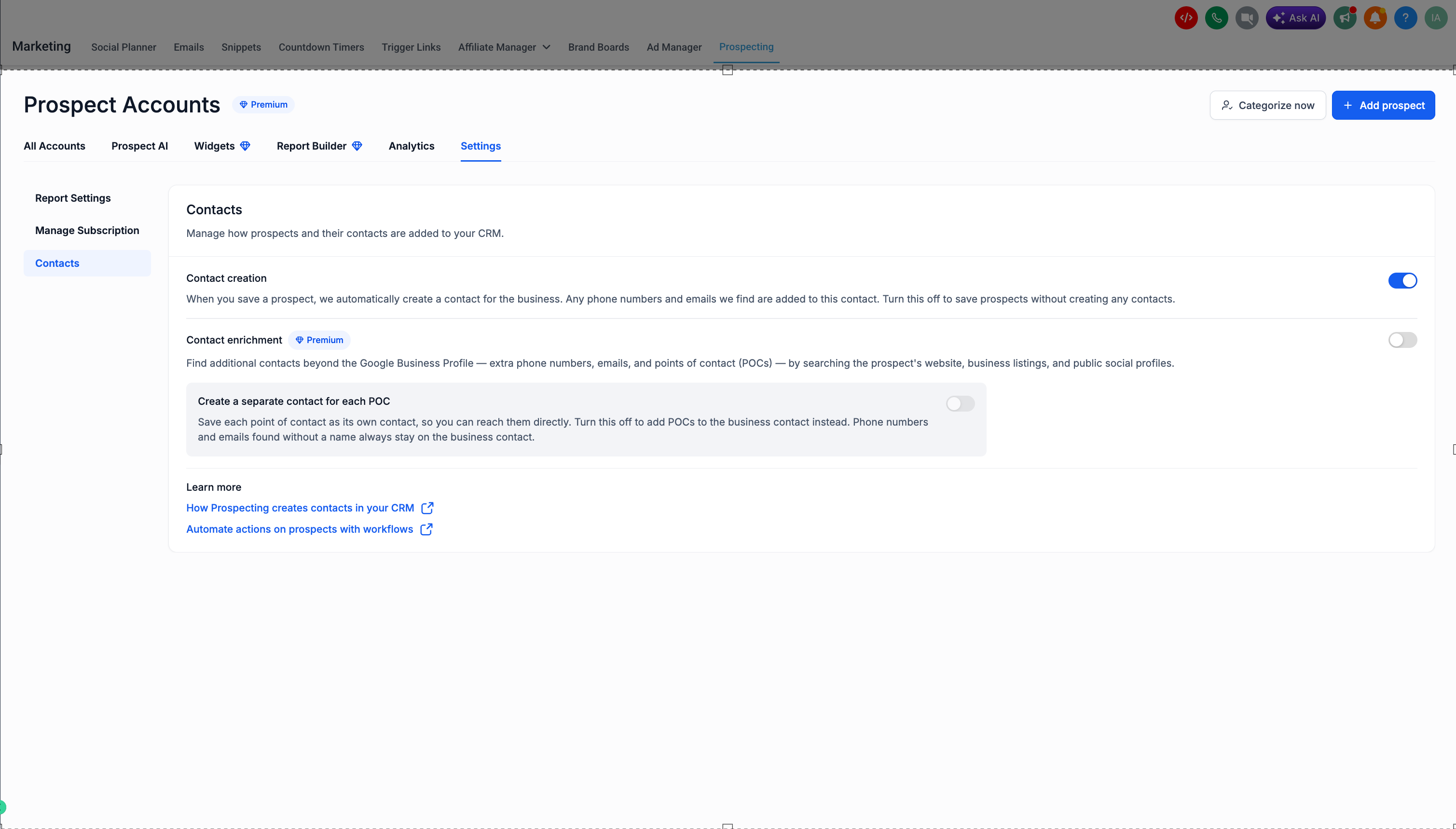The image size is (1456, 829).
Task: Open Countdown Timers in Marketing nav
Action: point(321,47)
